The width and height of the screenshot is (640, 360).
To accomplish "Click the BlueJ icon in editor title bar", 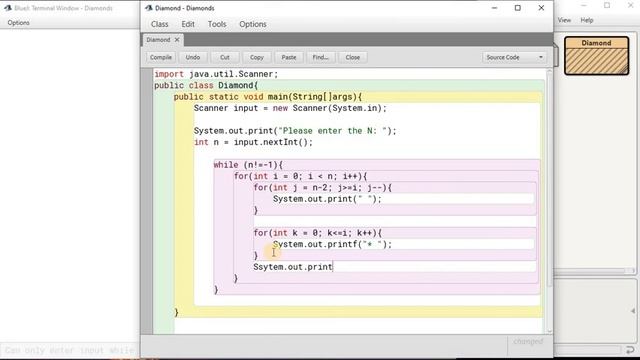I will (149, 8).
